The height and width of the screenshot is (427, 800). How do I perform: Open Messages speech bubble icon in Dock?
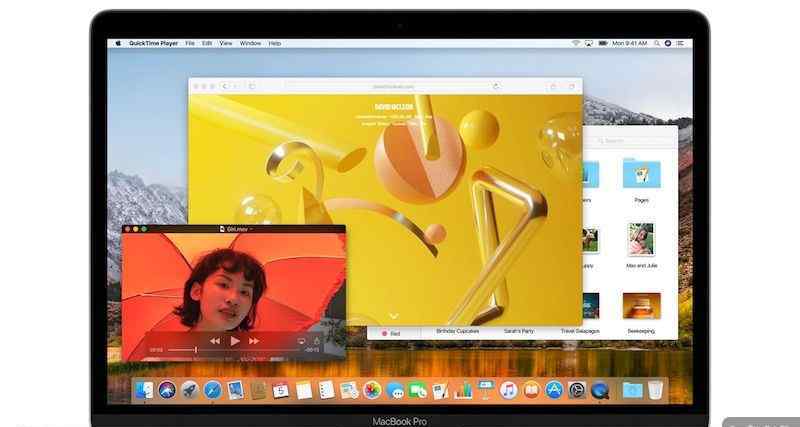pos(395,390)
